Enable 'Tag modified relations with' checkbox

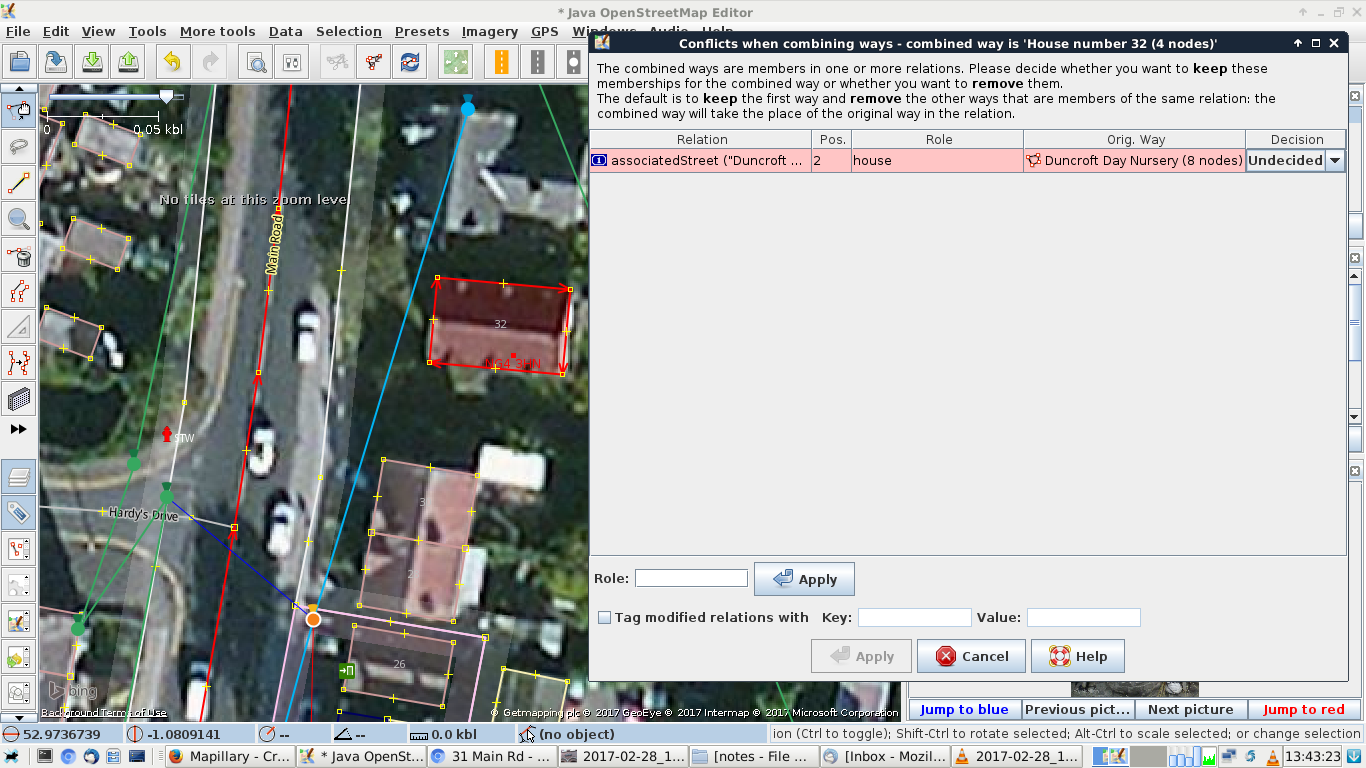604,617
